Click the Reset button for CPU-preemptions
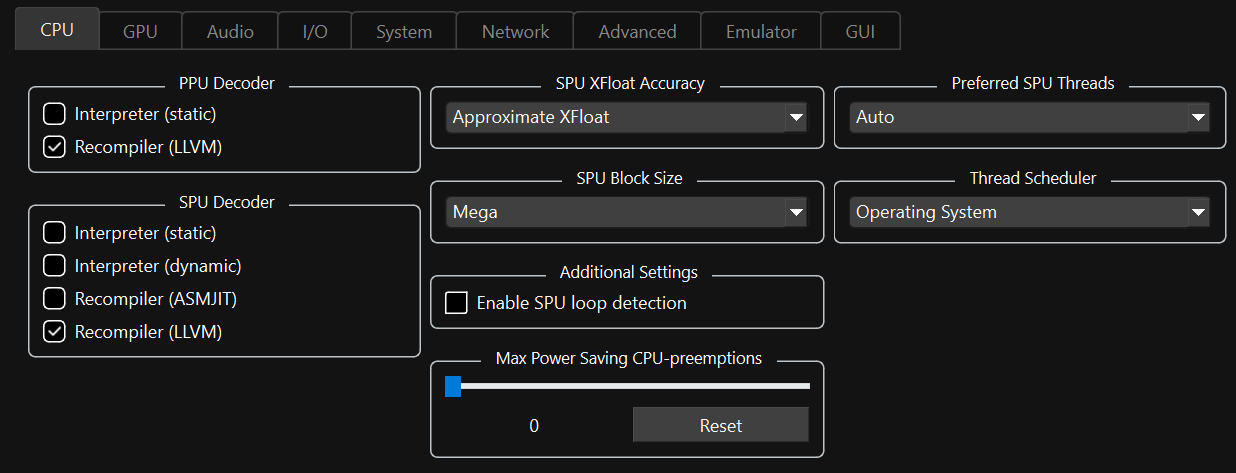1236x473 pixels. (720, 425)
